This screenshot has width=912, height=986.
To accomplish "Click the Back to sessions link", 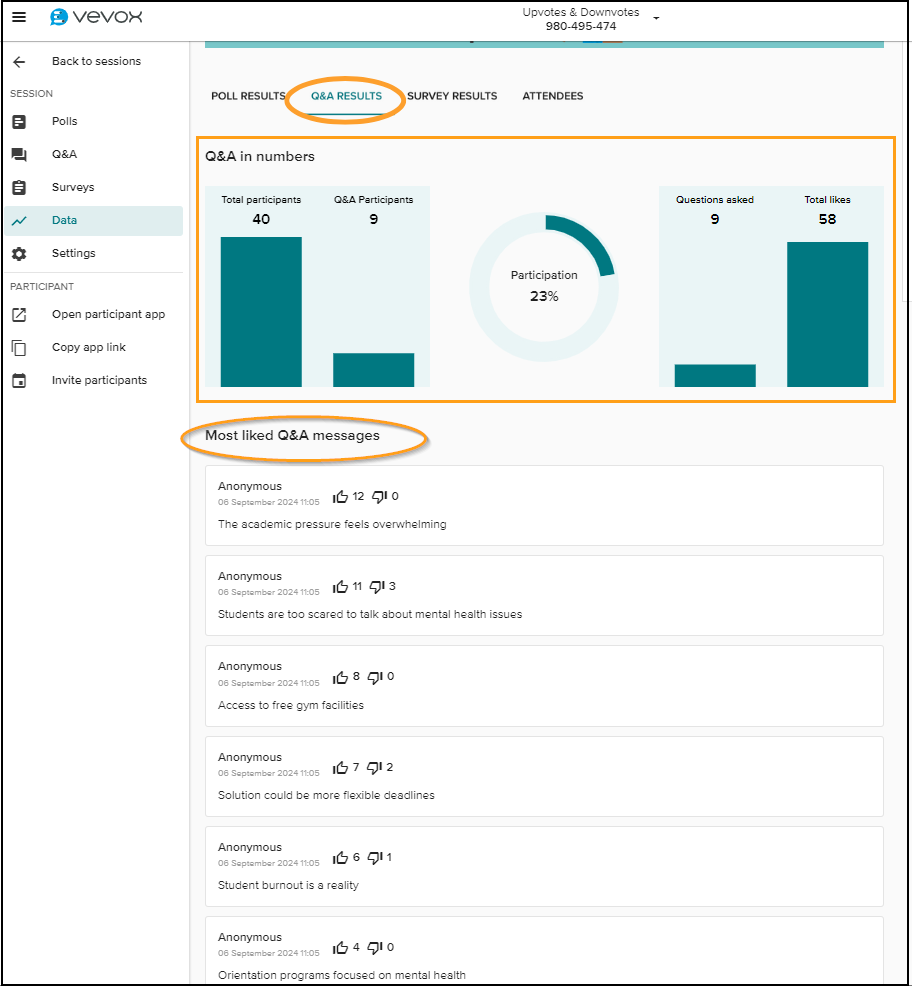I will pos(96,62).
